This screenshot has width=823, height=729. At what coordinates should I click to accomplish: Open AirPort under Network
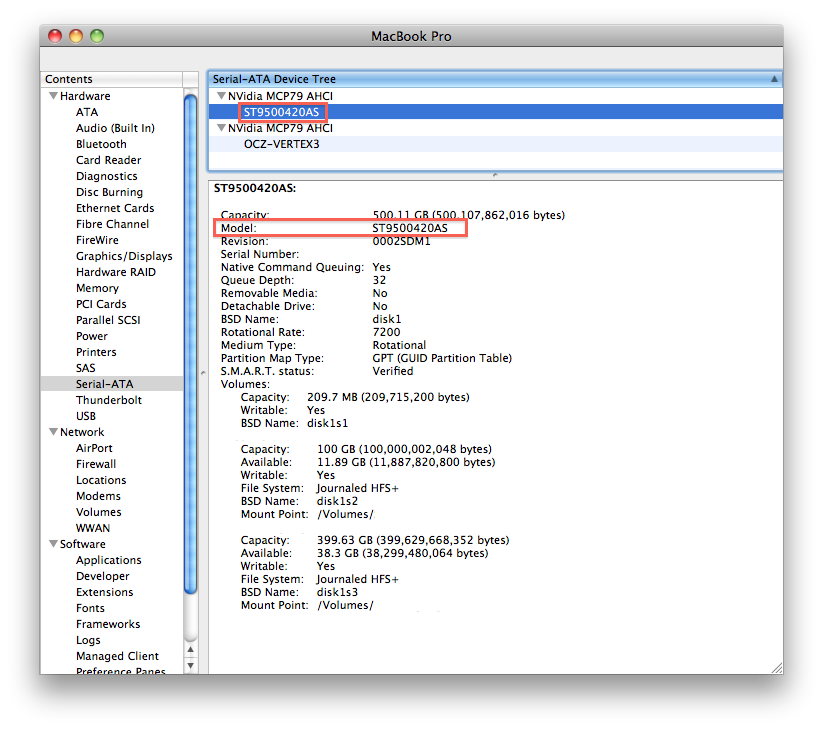[94, 448]
